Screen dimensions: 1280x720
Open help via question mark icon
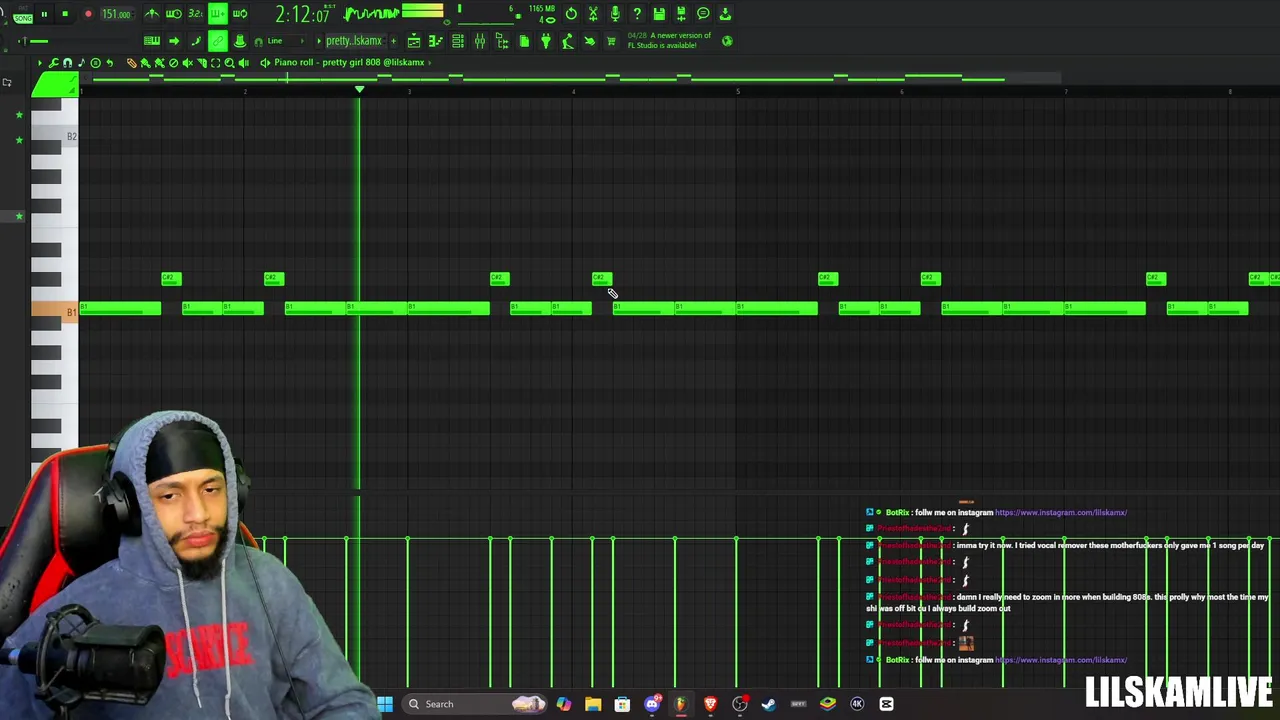[x=637, y=13]
